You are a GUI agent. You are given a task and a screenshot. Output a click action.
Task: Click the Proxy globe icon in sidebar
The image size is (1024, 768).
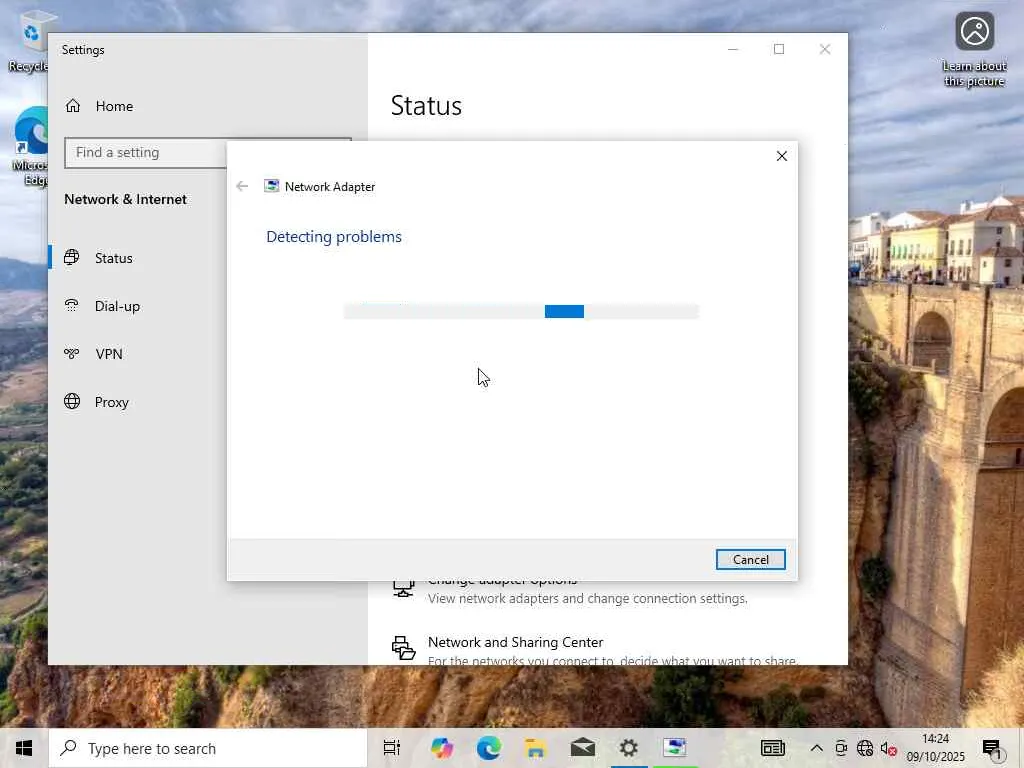point(72,401)
